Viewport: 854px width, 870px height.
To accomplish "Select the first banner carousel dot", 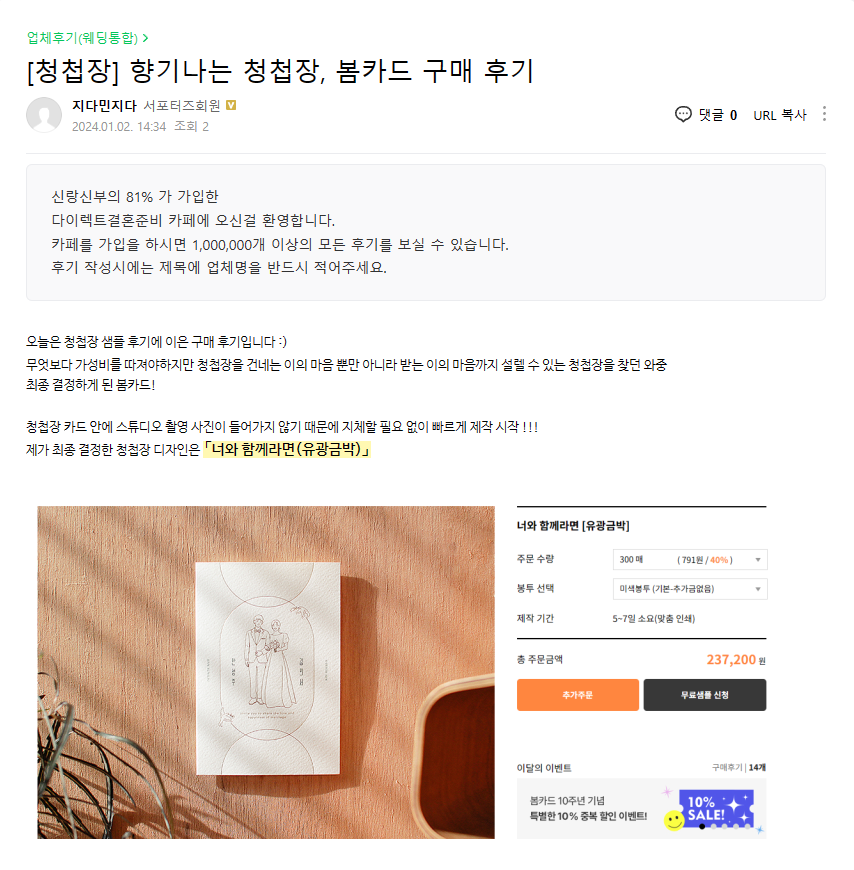I will point(702,826).
